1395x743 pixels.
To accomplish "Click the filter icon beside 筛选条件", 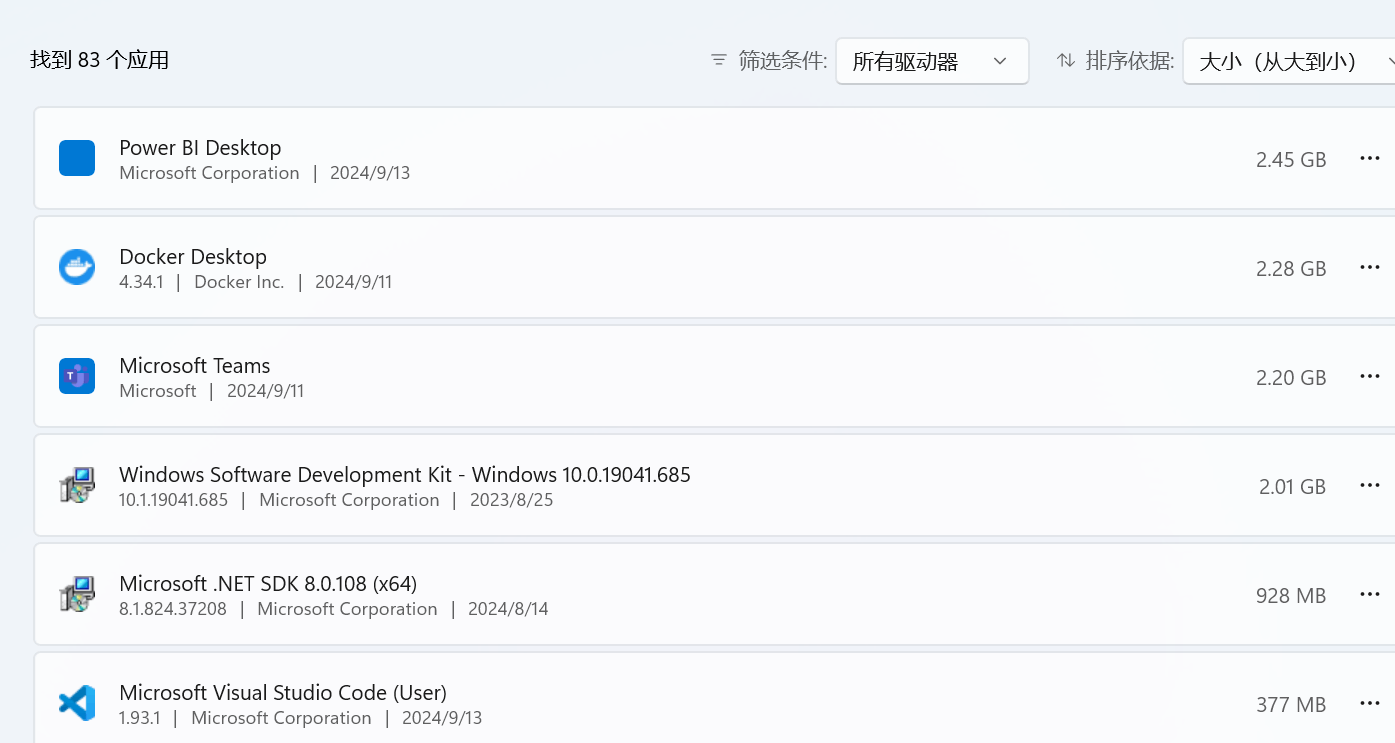I will point(719,61).
